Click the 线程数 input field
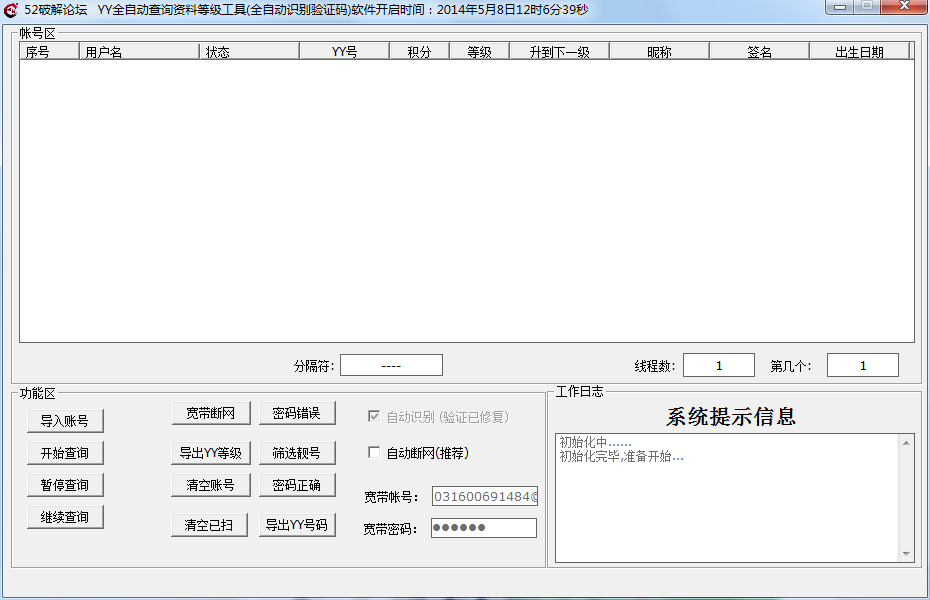930x600 pixels. click(x=719, y=365)
